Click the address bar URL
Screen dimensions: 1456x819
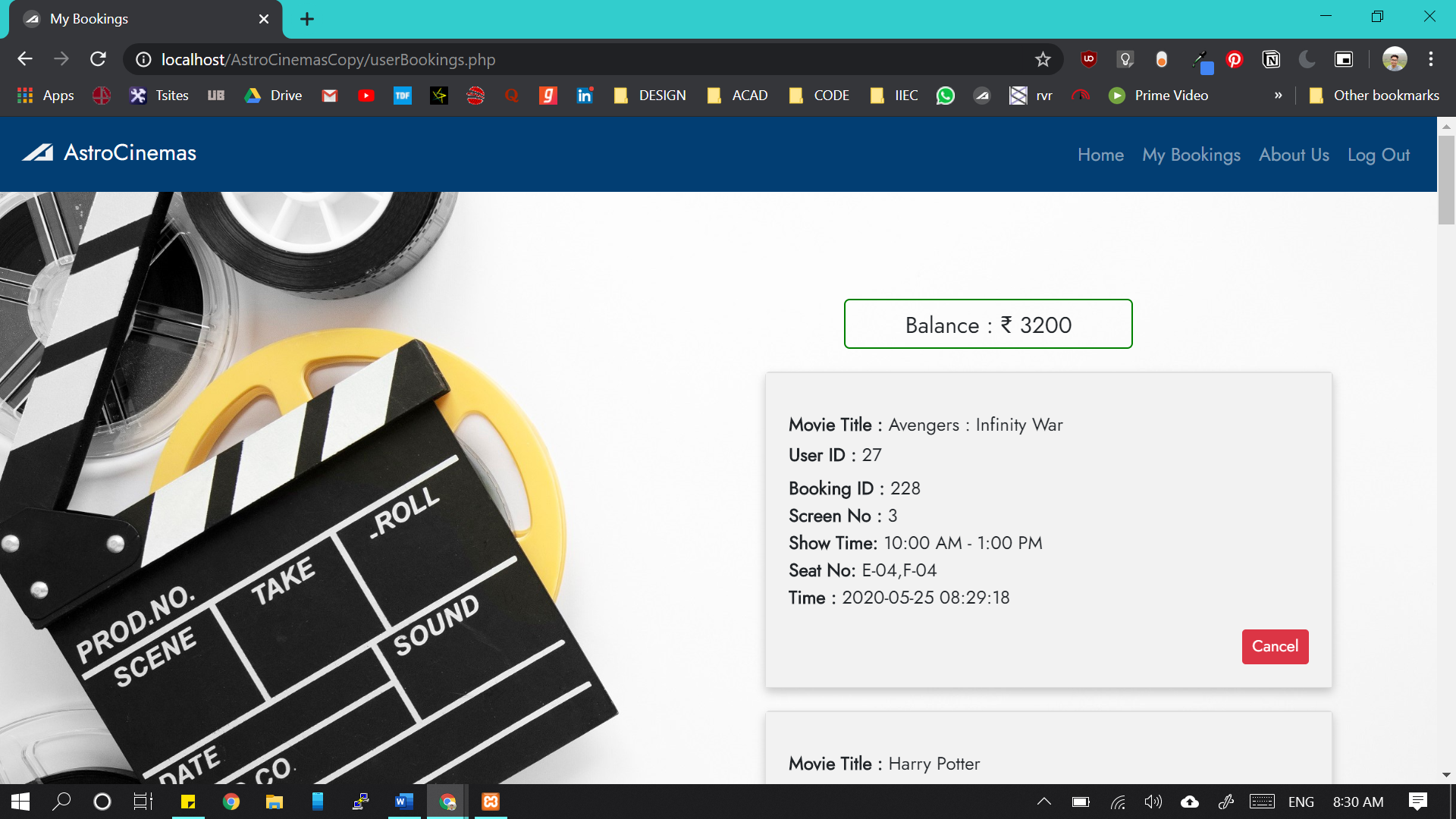(x=328, y=59)
